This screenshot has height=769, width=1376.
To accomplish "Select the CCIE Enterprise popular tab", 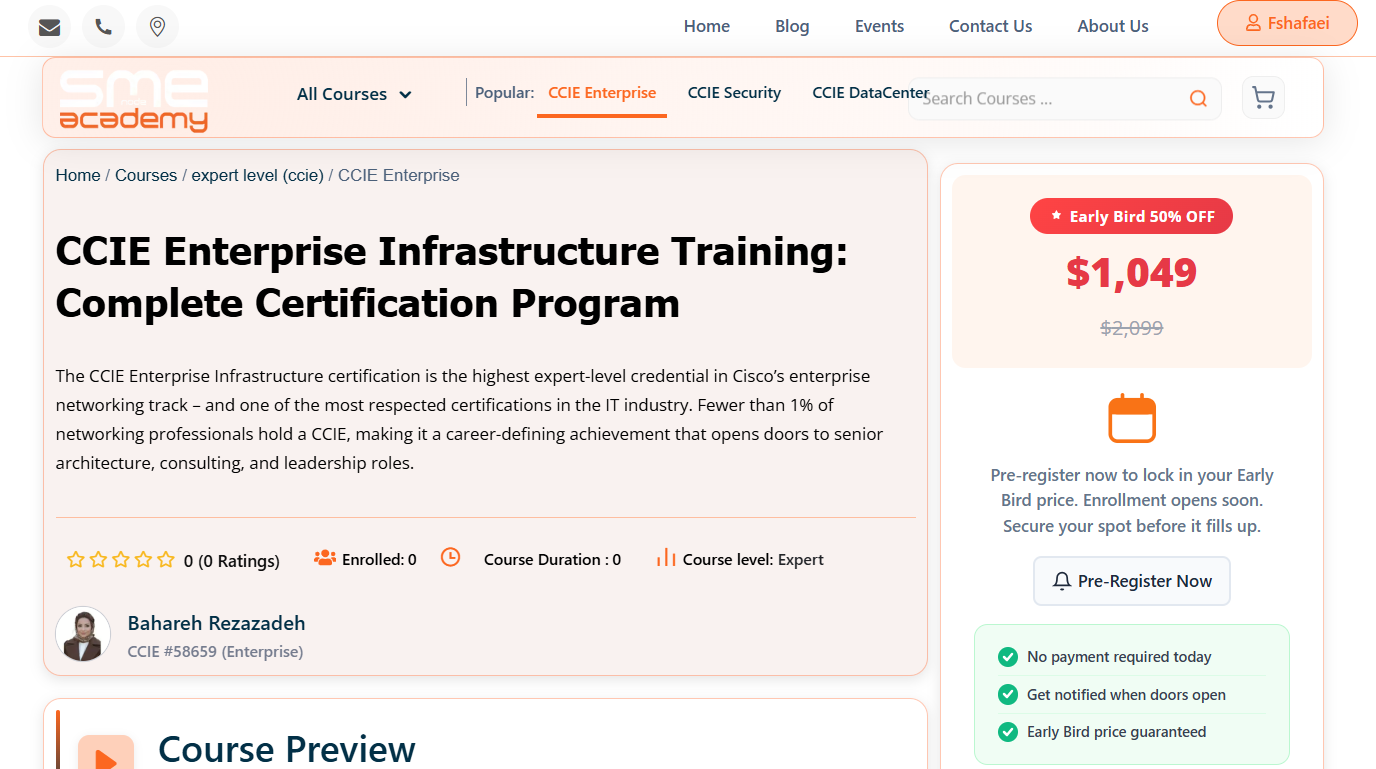I will point(602,93).
